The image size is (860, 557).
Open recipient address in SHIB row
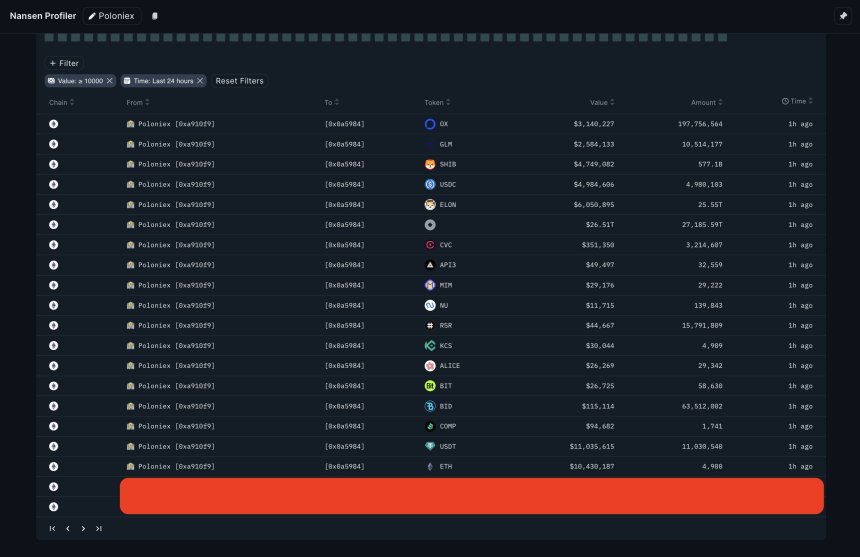pos(344,164)
